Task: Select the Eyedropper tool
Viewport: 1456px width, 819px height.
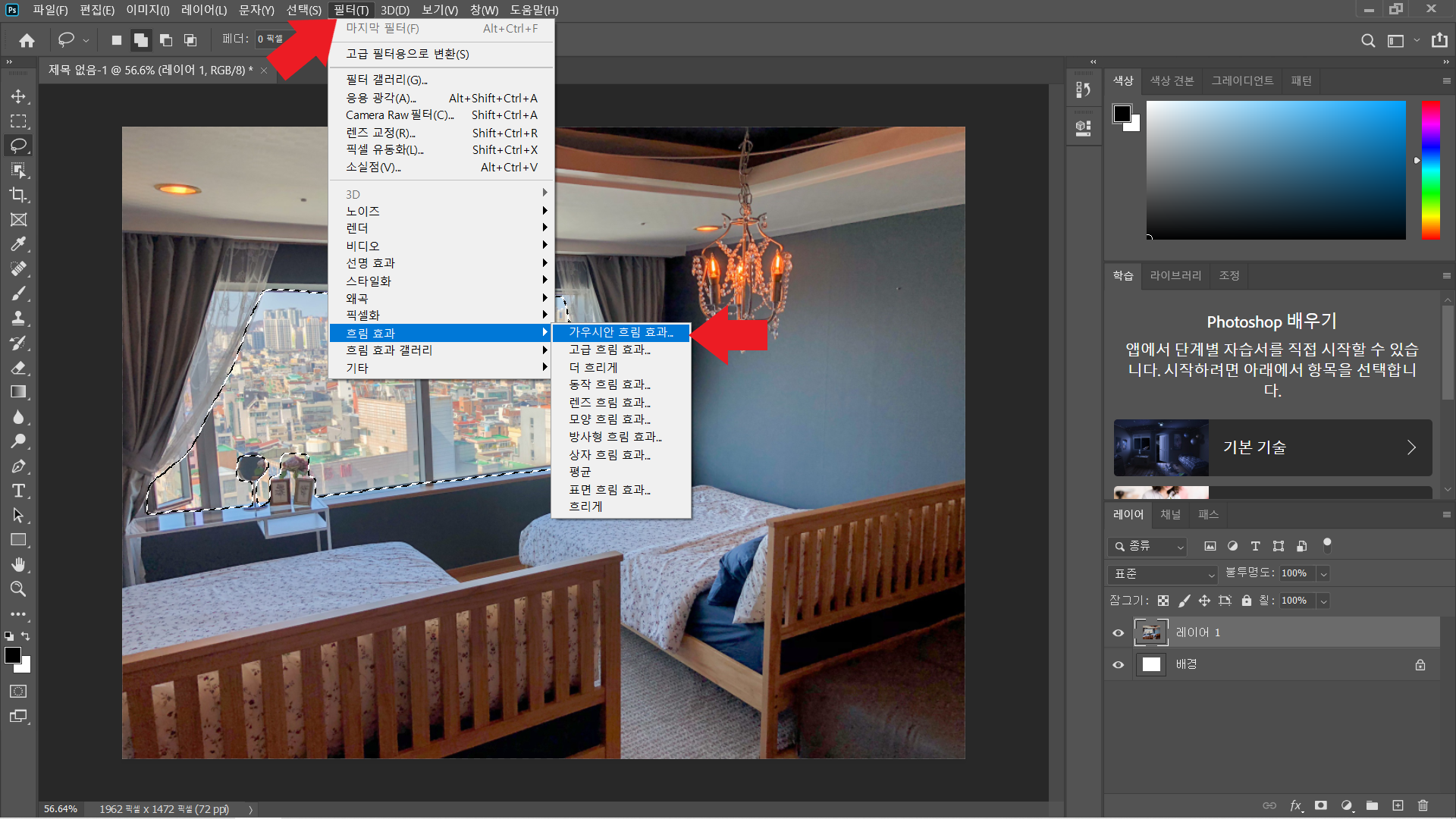Action: [18, 244]
